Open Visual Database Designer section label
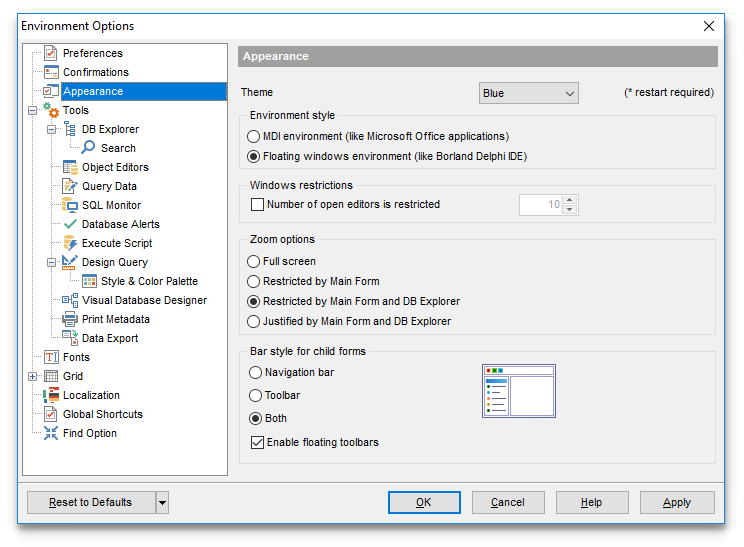This screenshot has width=744, height=547. [144, 300]
